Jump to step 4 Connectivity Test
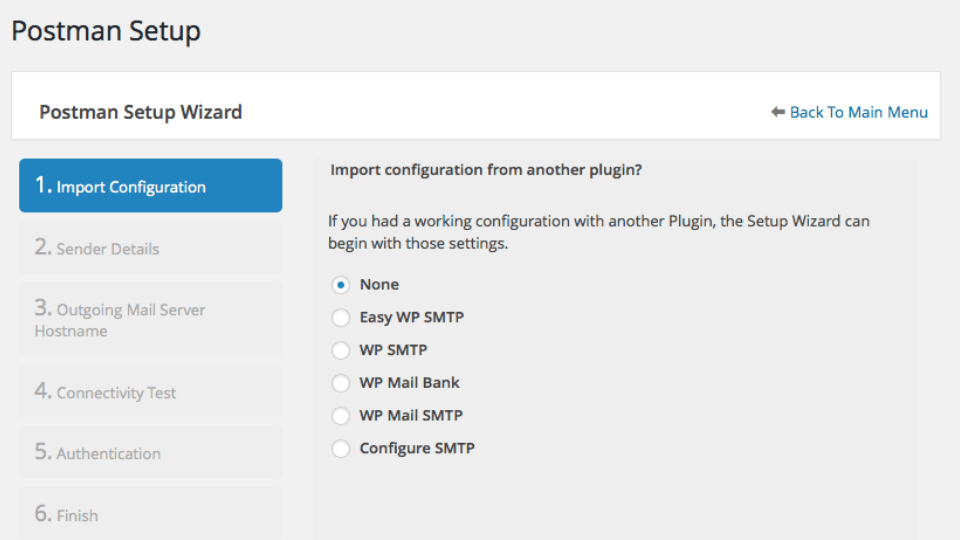960x540 pixels. point(151,391)
